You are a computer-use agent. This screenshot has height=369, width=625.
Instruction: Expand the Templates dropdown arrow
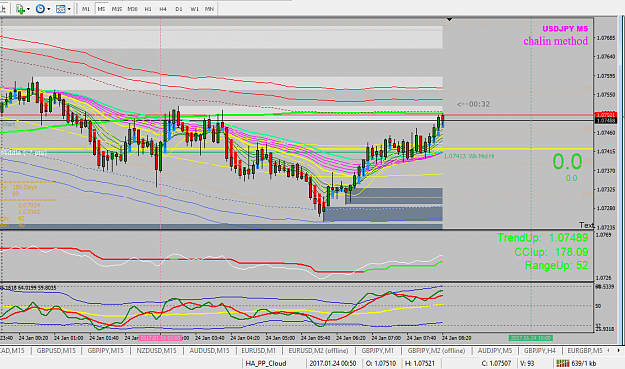69,9
